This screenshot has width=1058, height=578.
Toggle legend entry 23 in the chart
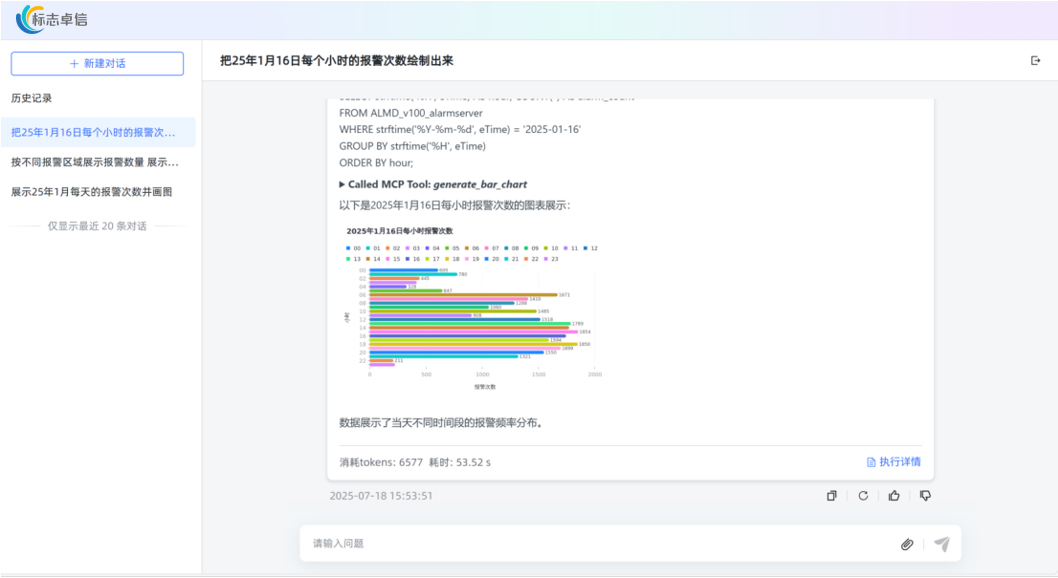551,259
